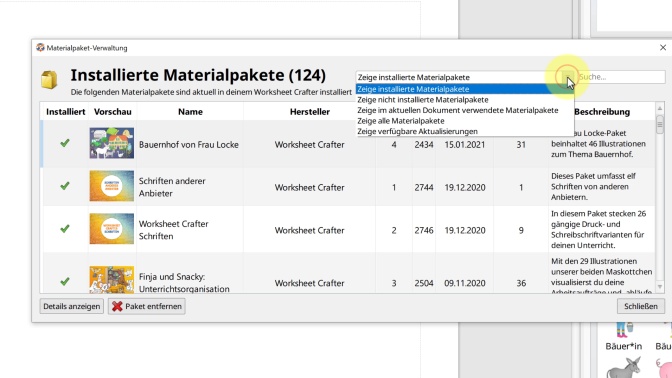Sort by Hersteller column header
This screenshot has height=378, width=672.
309,112
